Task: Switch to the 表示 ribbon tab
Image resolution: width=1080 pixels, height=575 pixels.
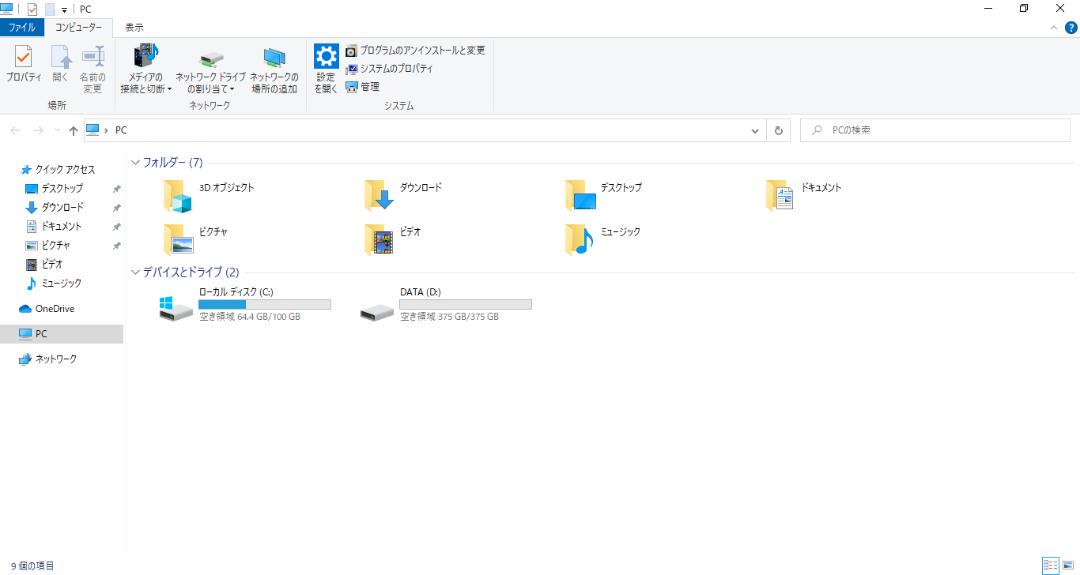Action: click(134, 28)
